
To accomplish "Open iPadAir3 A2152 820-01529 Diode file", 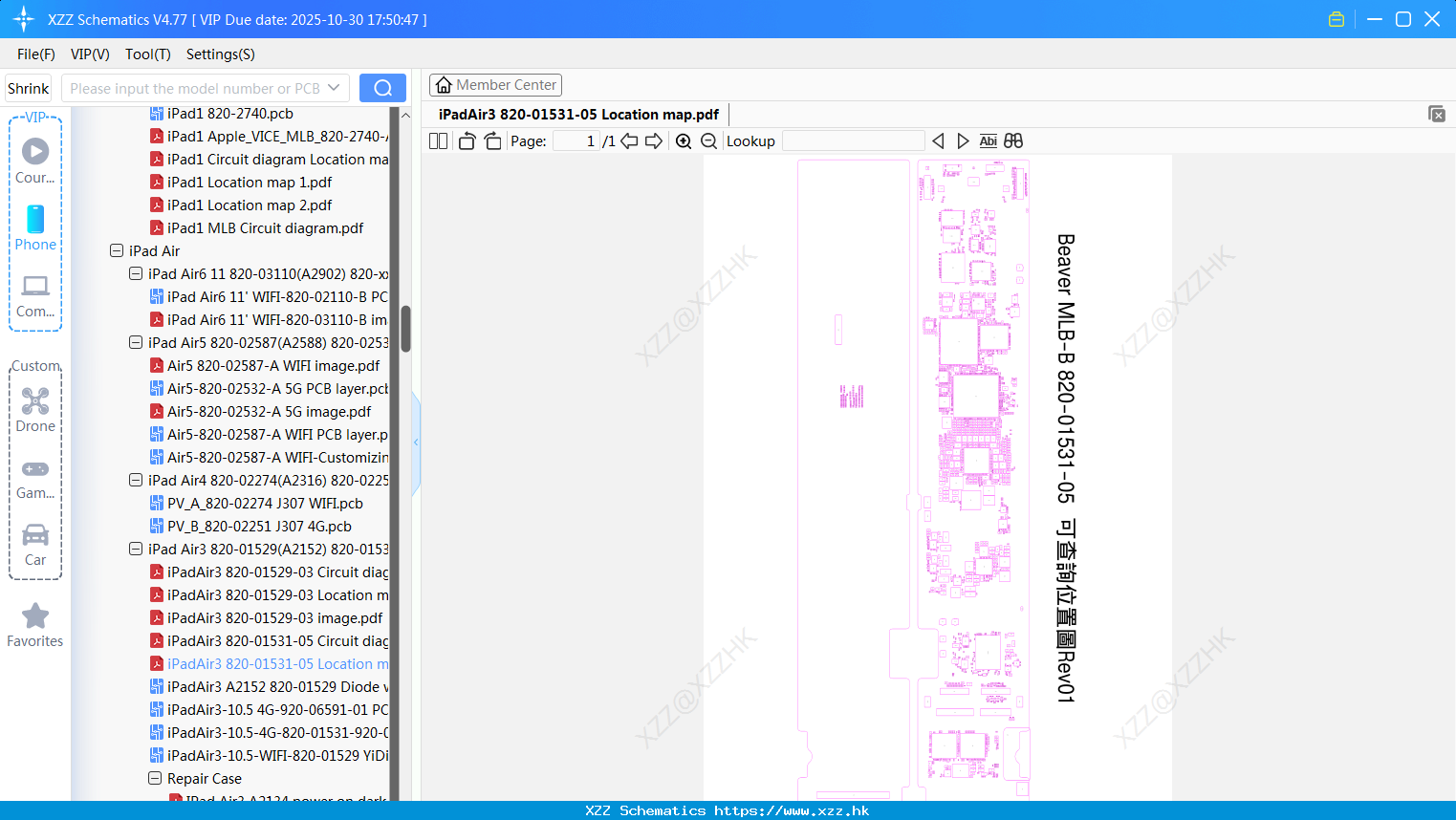I will click(x=277, y=687).
